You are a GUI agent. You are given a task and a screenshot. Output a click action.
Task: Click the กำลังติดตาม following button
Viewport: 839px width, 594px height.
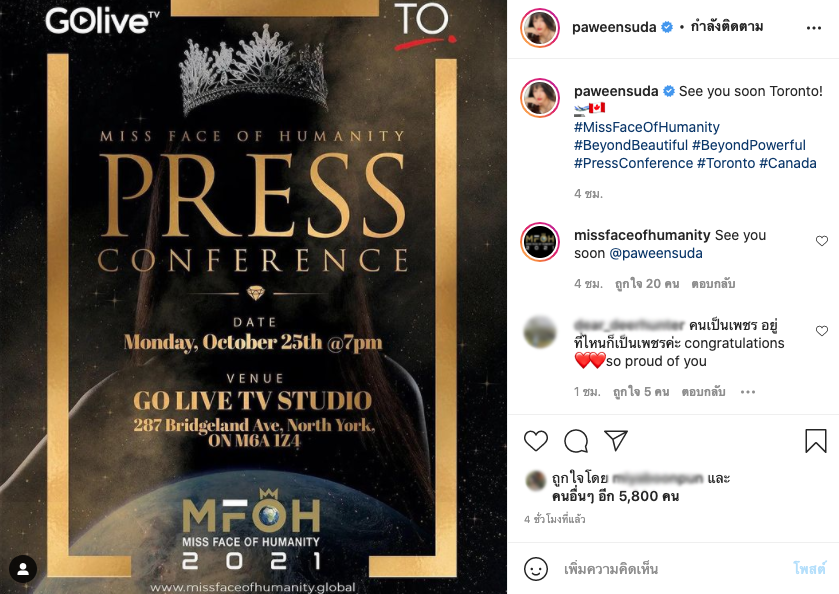[x=727, y=27]
